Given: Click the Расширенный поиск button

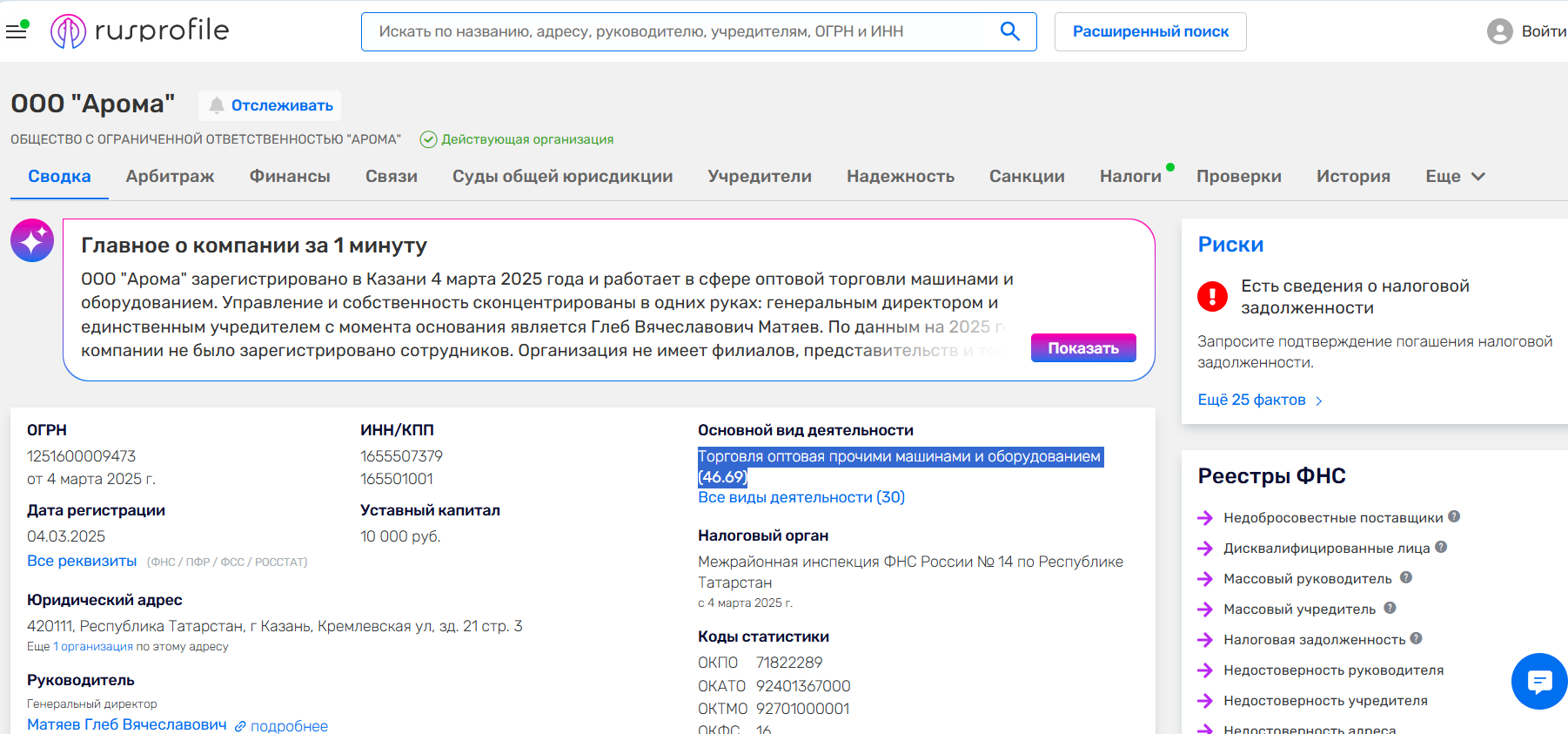Looking at the screenshot, I should 1150,31.
